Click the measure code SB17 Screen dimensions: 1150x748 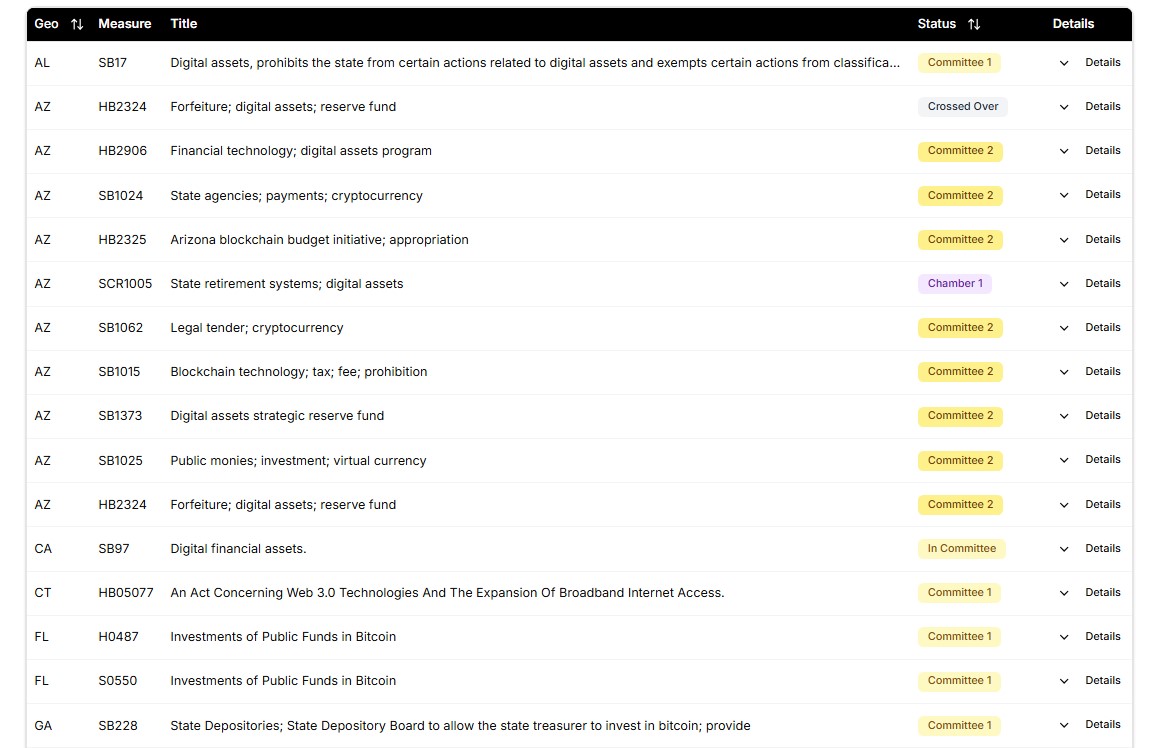pyautogui.click(x=112, y=63)
